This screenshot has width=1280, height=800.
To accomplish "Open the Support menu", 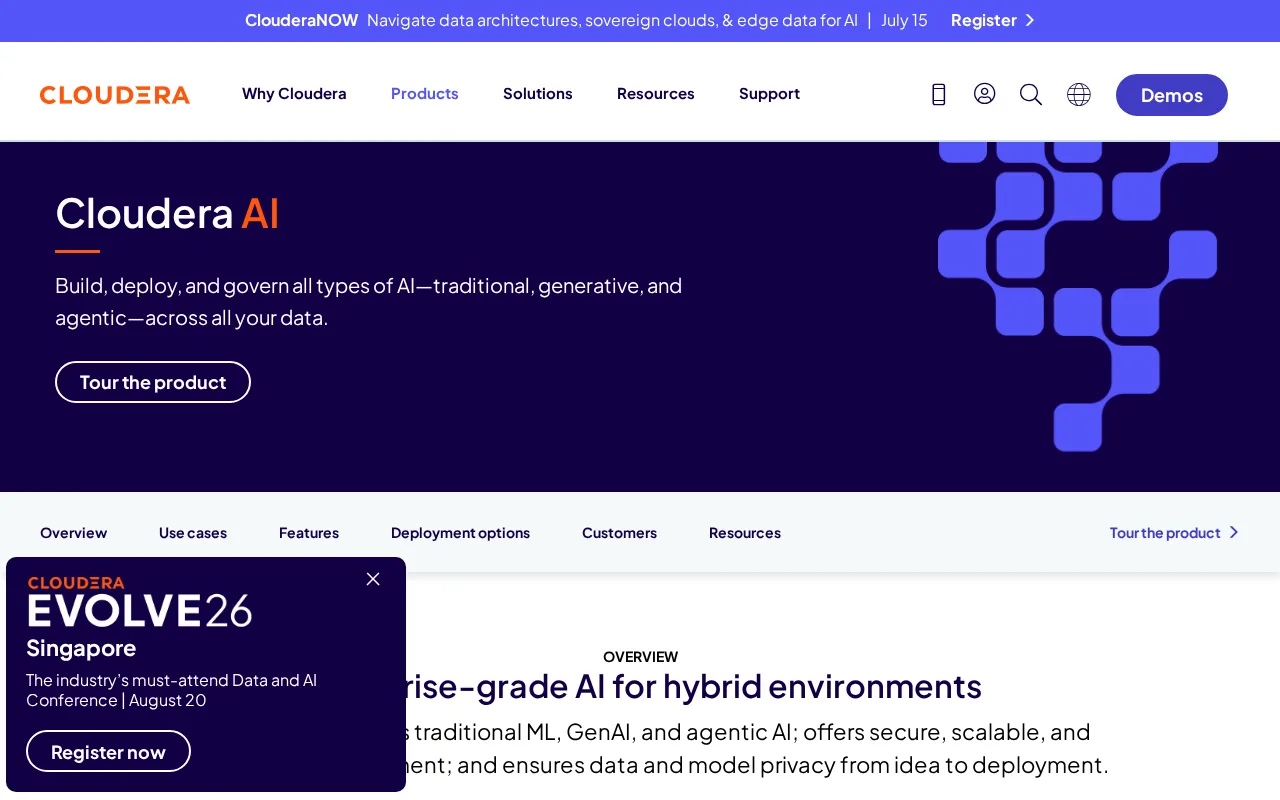I will click(769, 93).
